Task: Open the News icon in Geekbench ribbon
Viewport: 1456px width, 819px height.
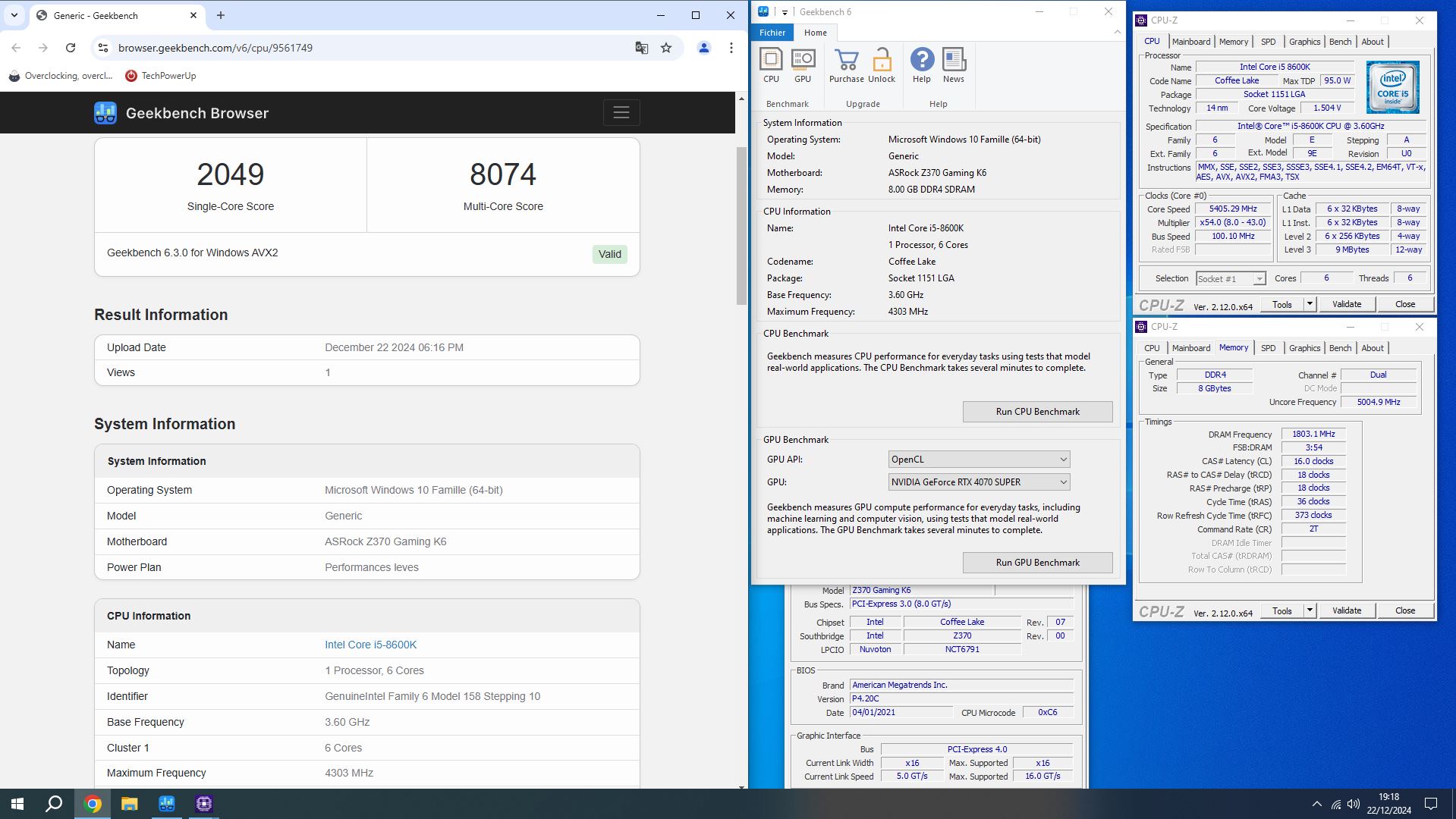Action: [x=954, y=65]
